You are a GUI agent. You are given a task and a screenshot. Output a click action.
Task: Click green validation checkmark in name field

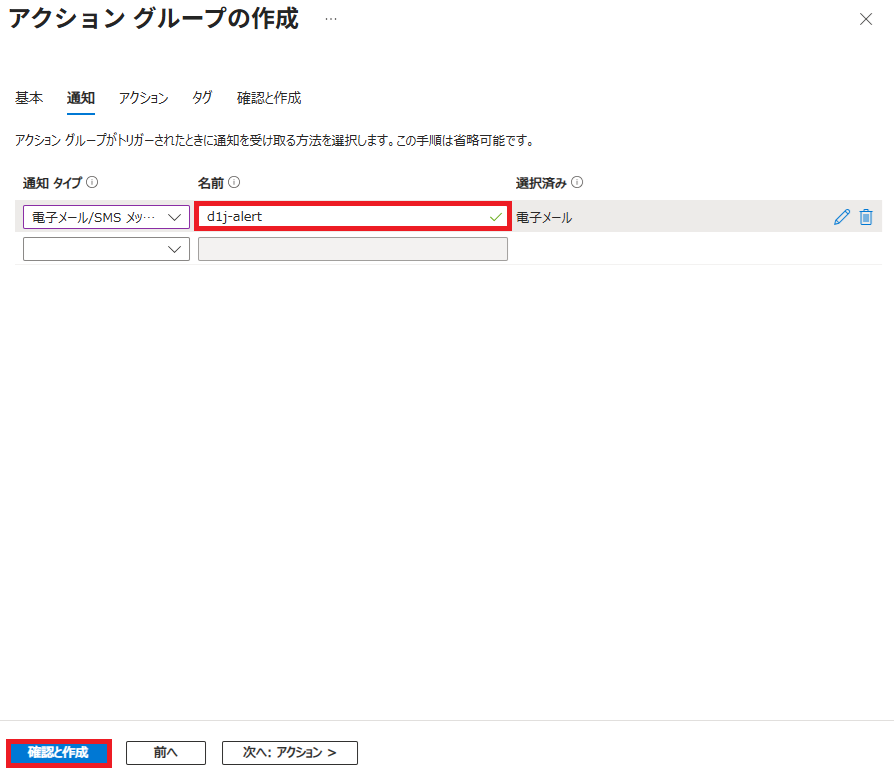[x=496, y=217]
